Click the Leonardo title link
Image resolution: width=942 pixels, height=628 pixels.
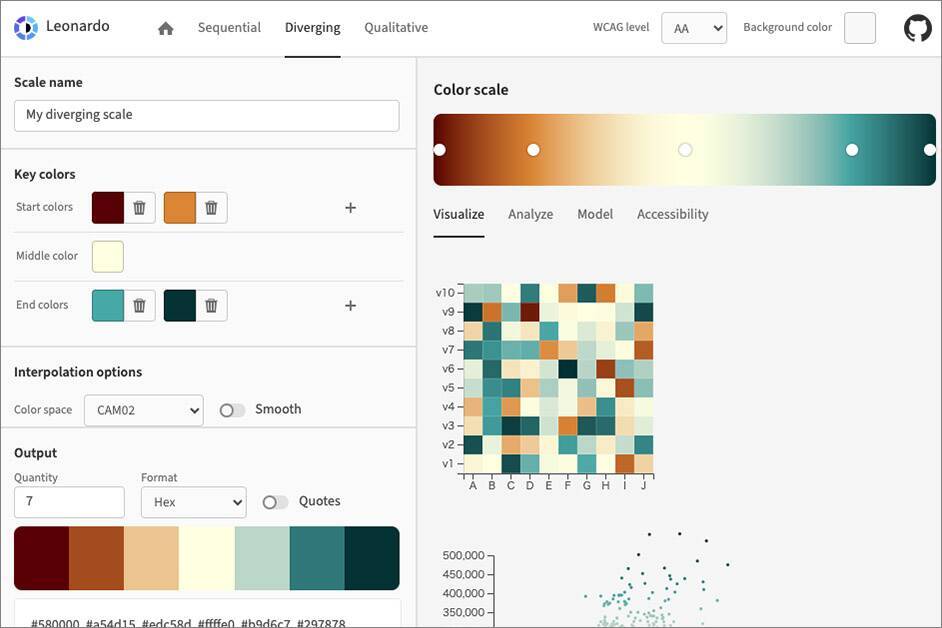pos(77,26)
